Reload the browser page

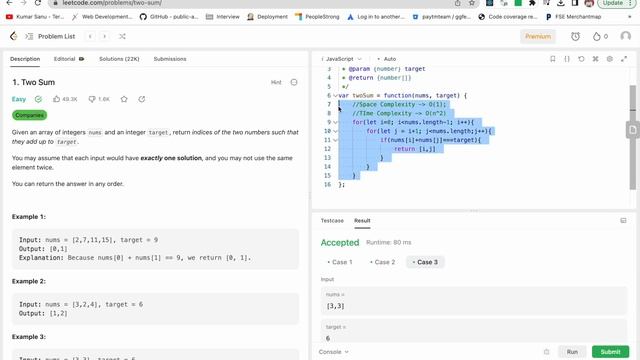[x=38, y=3]
